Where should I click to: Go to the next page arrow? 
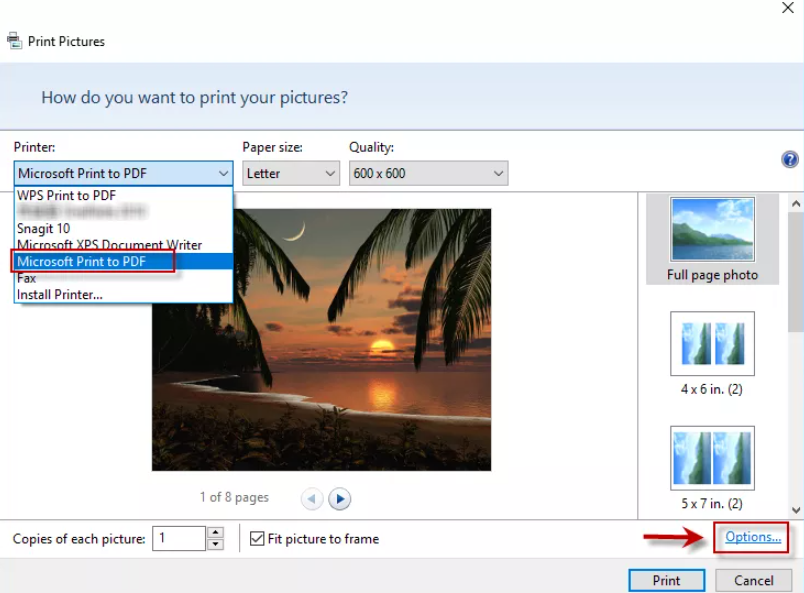(x=339, y=498)
